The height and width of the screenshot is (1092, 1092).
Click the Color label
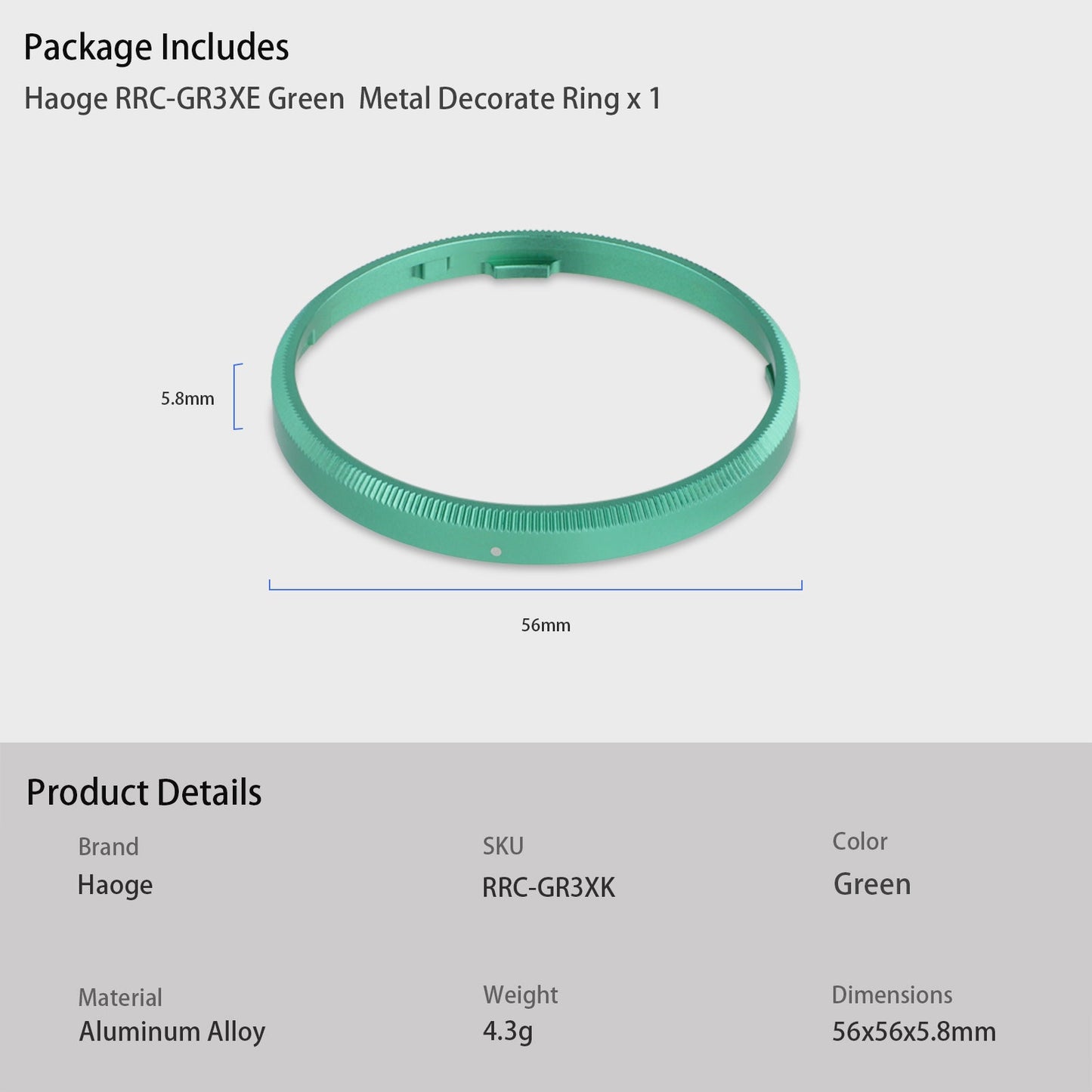[860, 841]
